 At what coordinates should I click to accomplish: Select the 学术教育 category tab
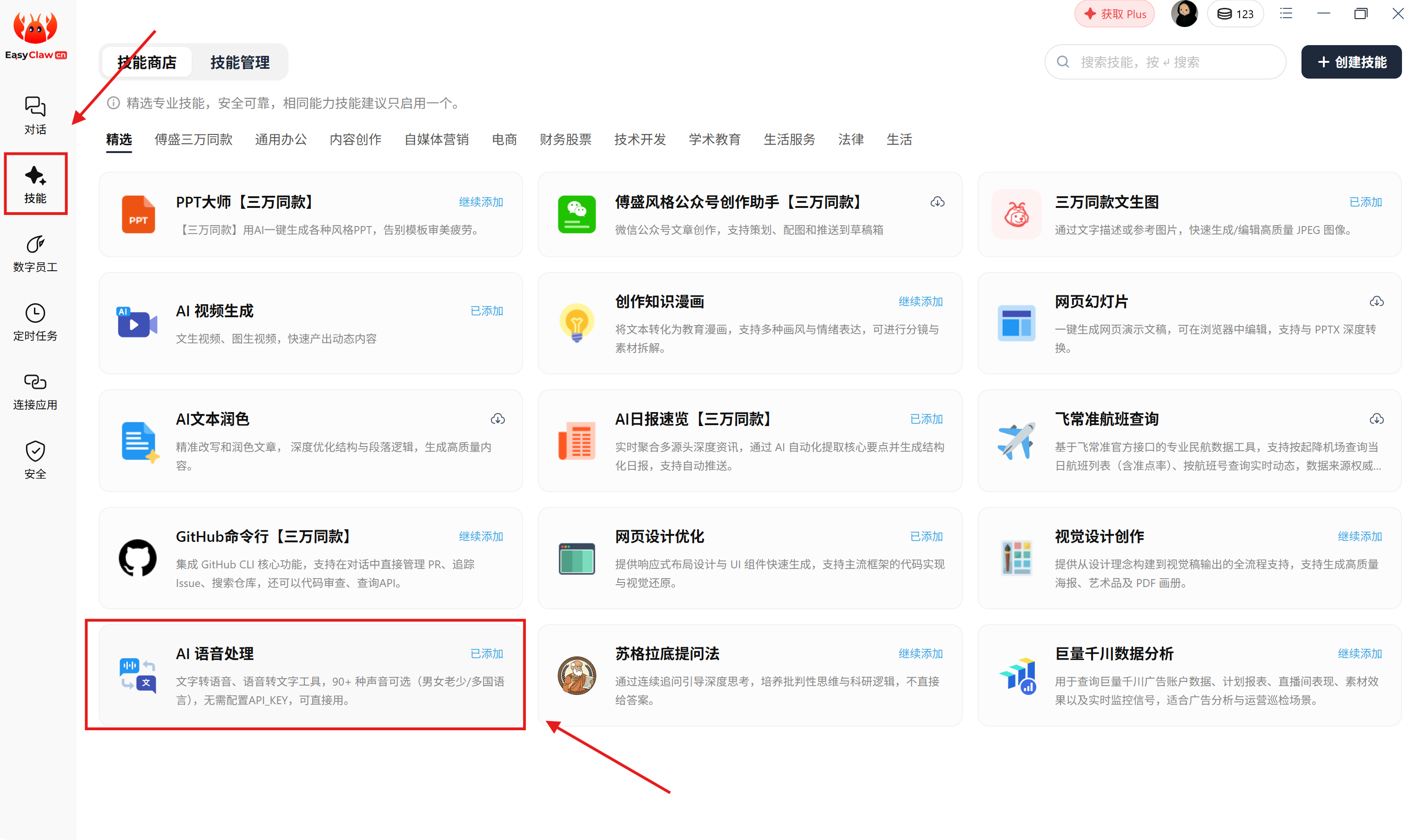pyautogui.click(x=715, y=139)
